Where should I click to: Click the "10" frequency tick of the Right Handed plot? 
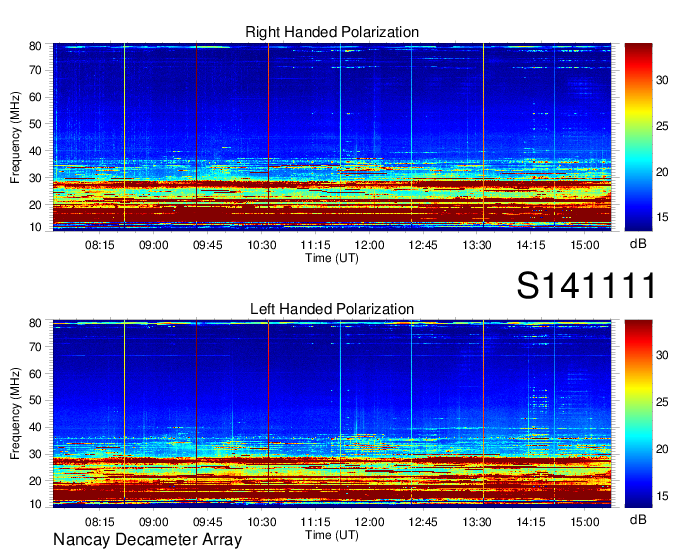(x=35, y=227)
